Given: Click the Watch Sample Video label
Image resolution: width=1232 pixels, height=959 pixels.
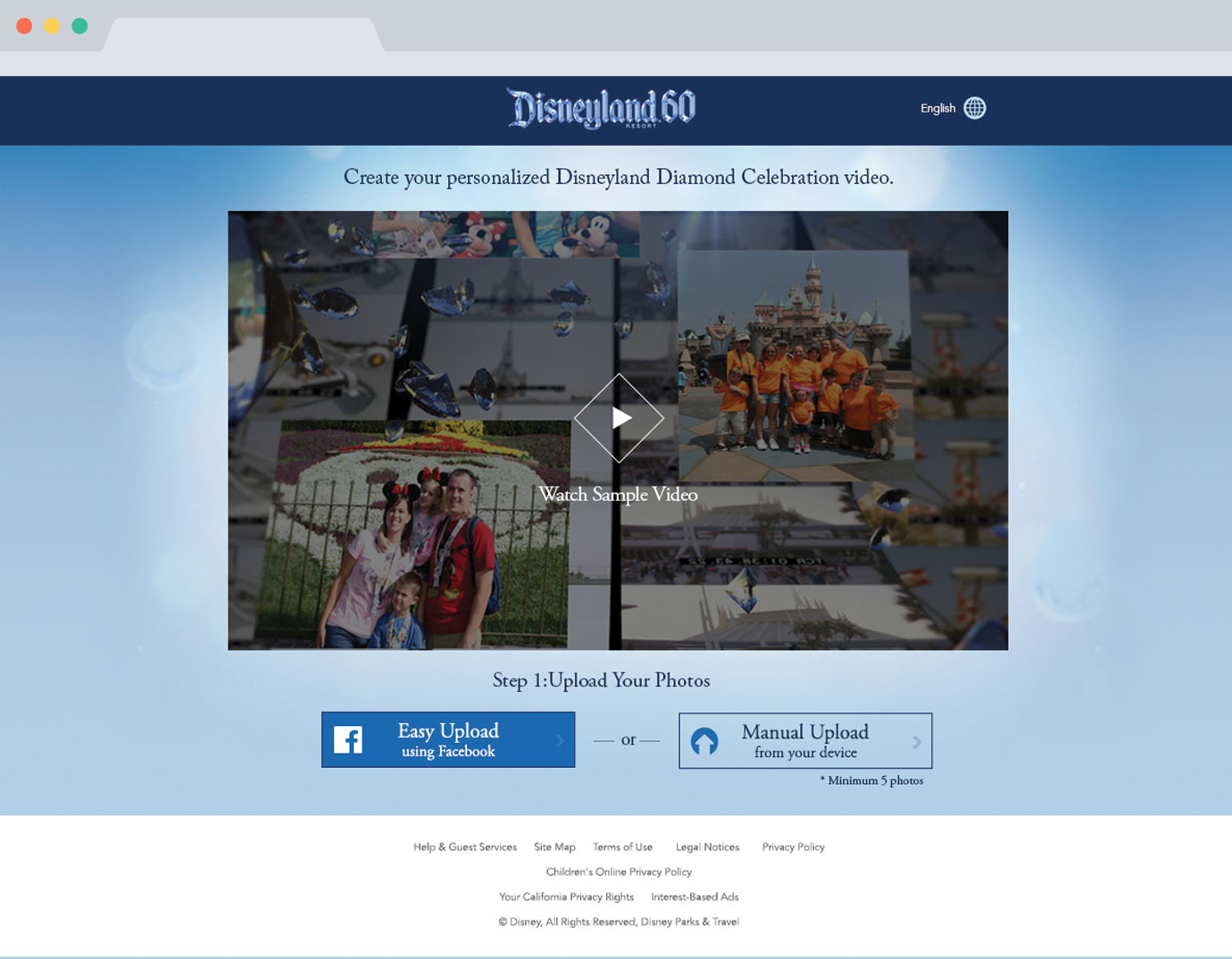Looking at the screenshot, I should [618, 494].
